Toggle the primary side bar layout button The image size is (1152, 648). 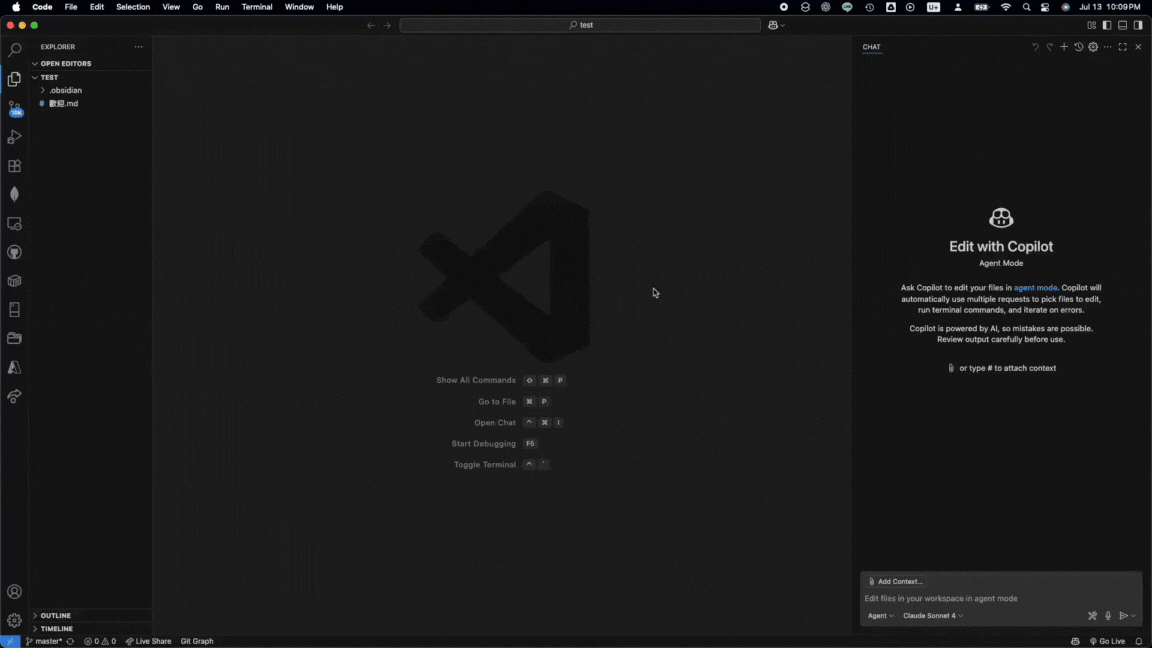1107,25
